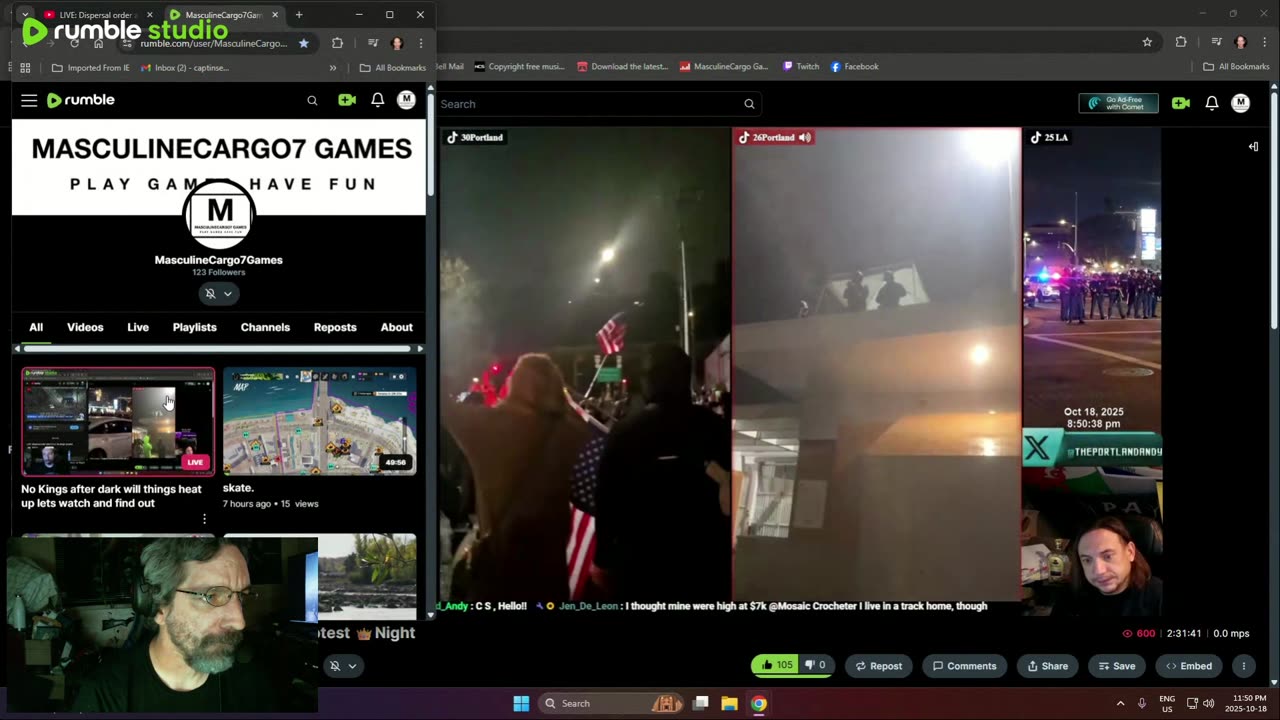1280x720 pixels.
Task: Open extensions icon in background window
Action: point(1181,42)
